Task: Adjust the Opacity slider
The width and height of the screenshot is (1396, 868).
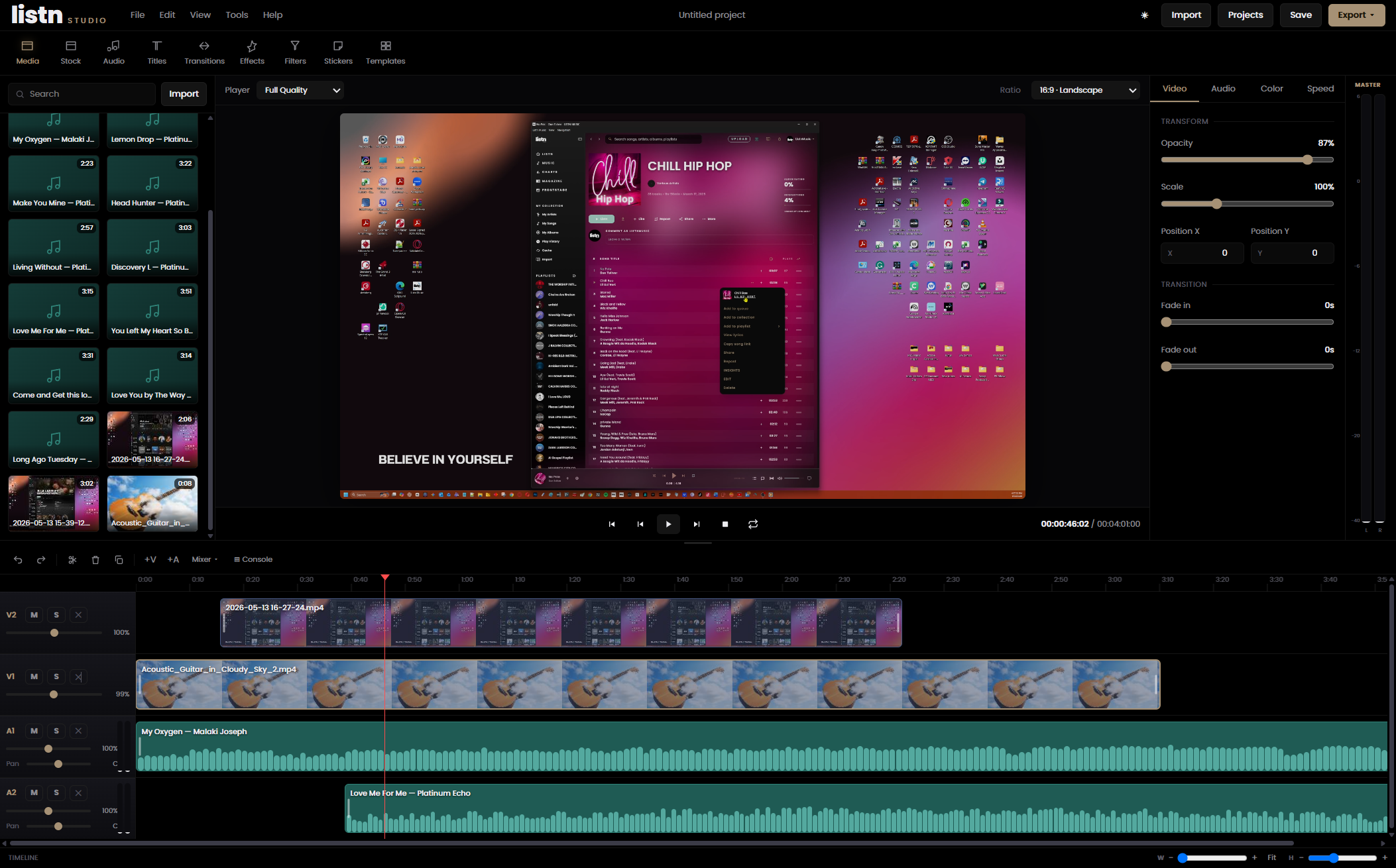Action: pyautogui.click(x=1247, y=160)
